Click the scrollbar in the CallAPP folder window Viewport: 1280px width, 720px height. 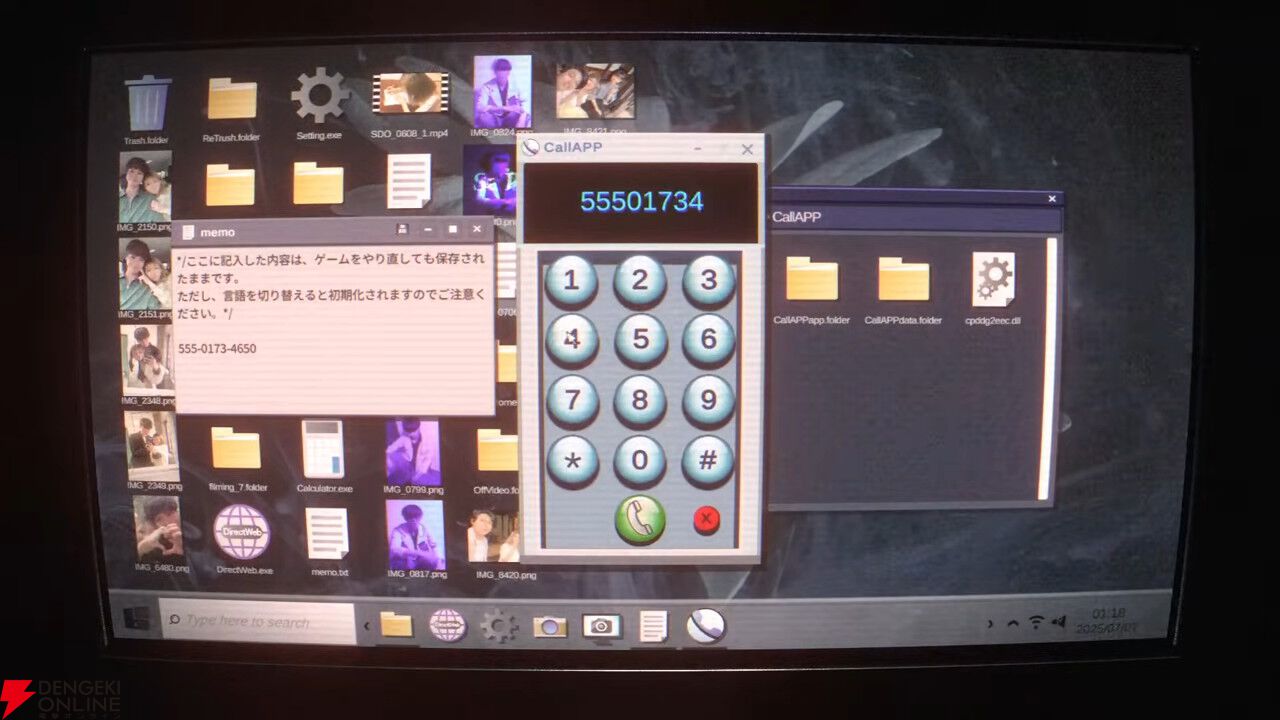pyautogui.click(x=1045, y=370)
